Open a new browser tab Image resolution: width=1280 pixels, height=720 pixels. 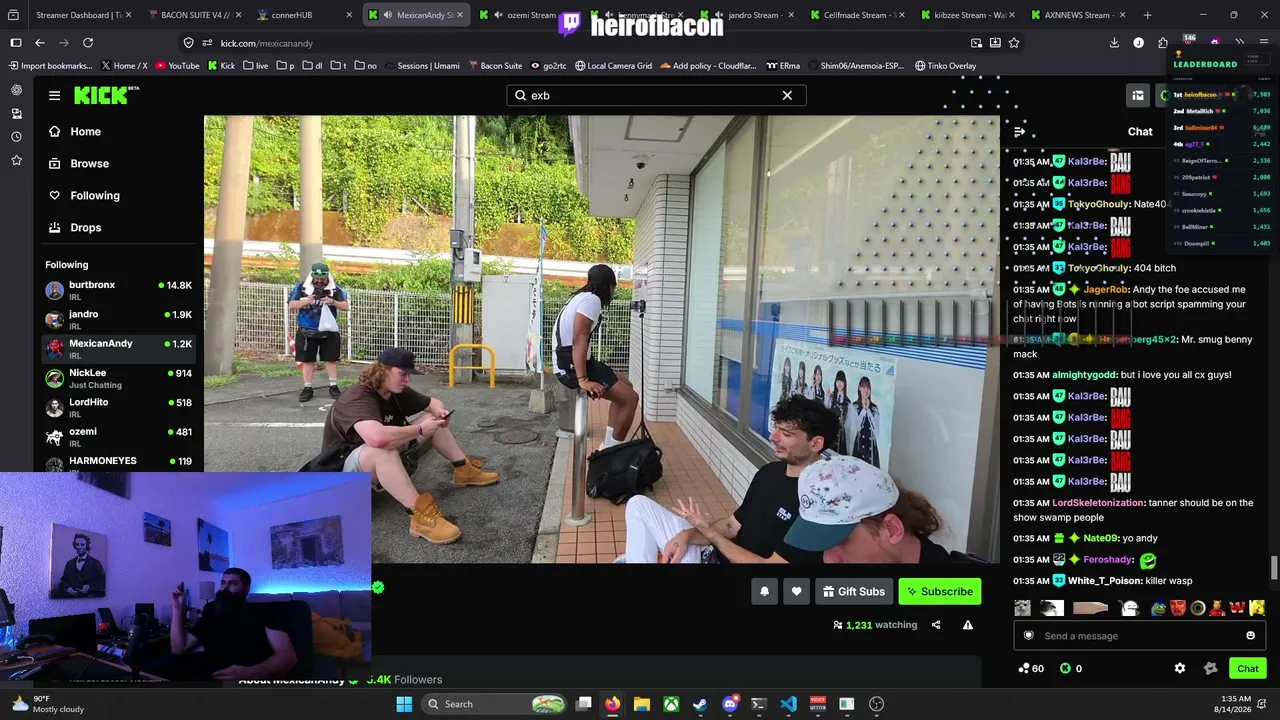tap(1147, 15)
